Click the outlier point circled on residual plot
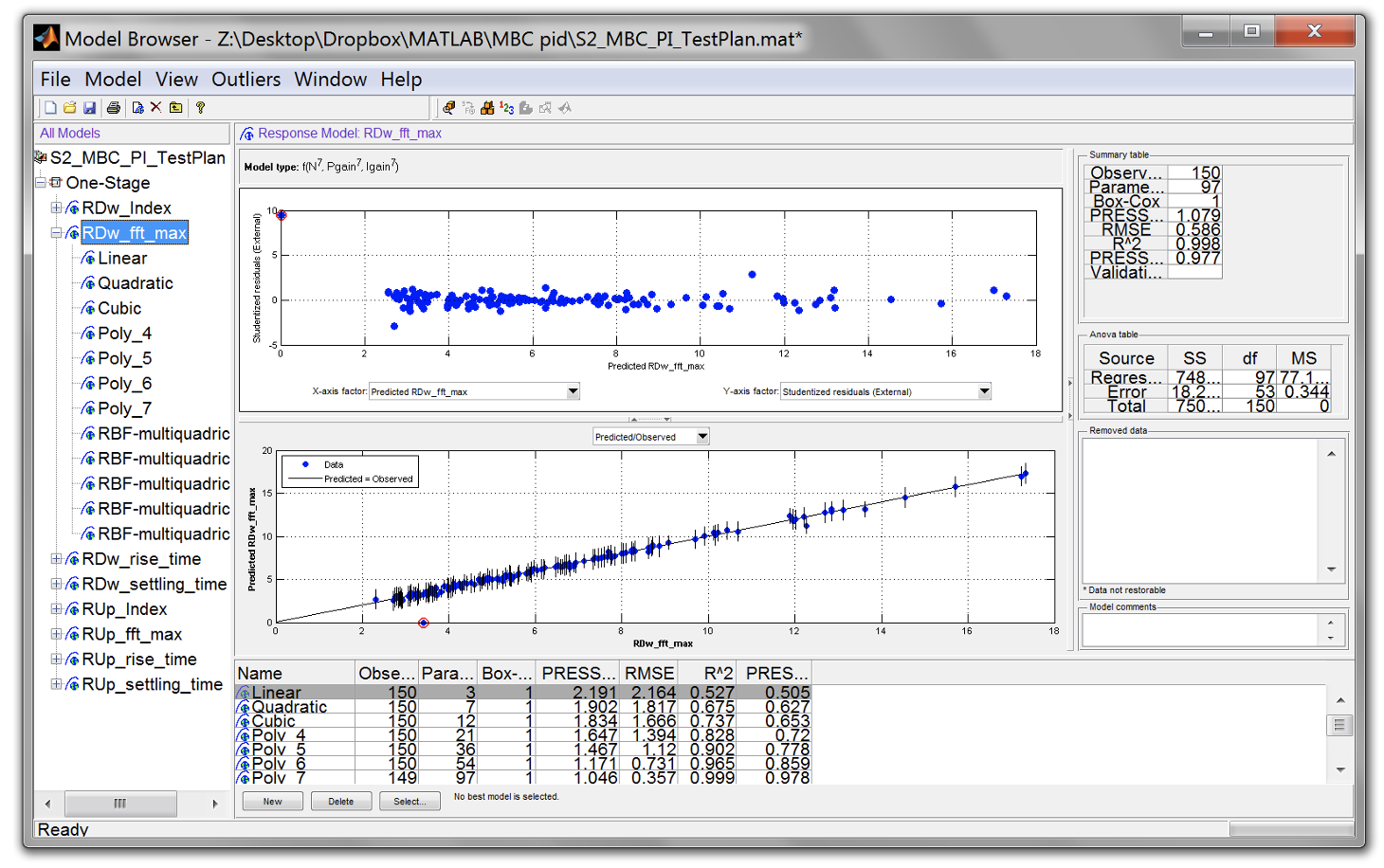 (x=281, y=215)
